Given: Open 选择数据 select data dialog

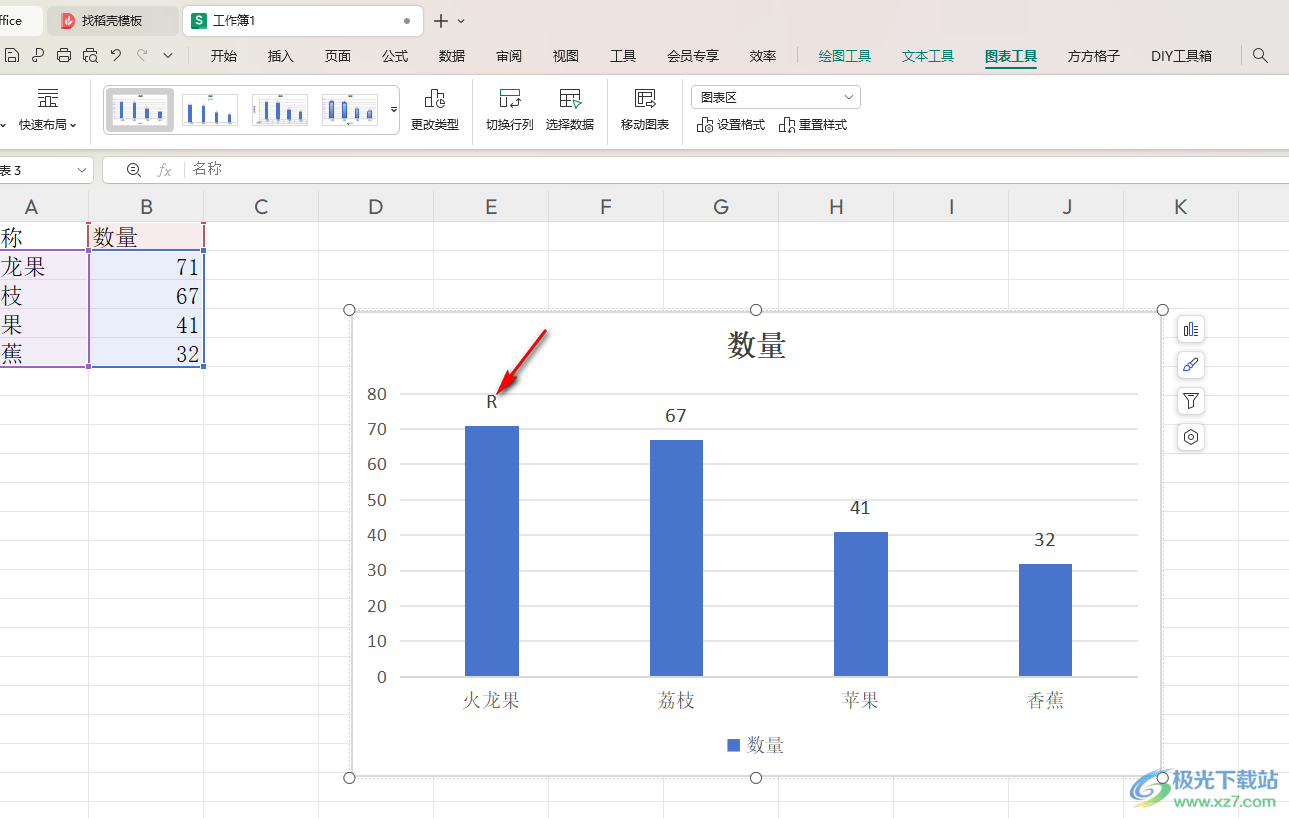Looking at the screenshot, I should click(x=570, y=110).
